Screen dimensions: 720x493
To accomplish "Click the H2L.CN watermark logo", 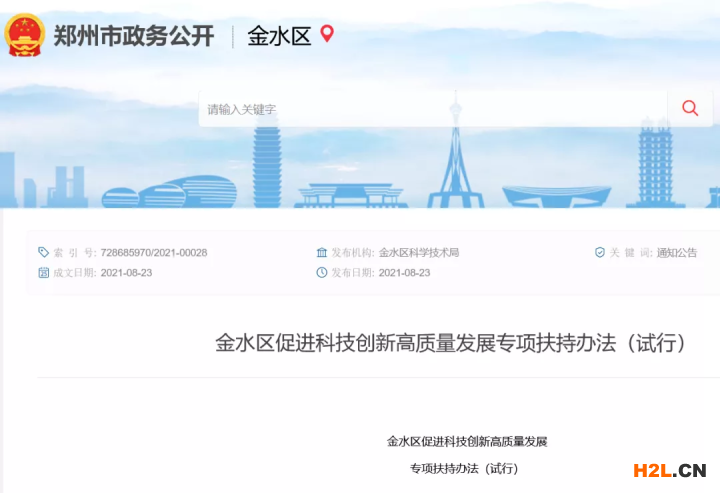I will coord(669,471).
